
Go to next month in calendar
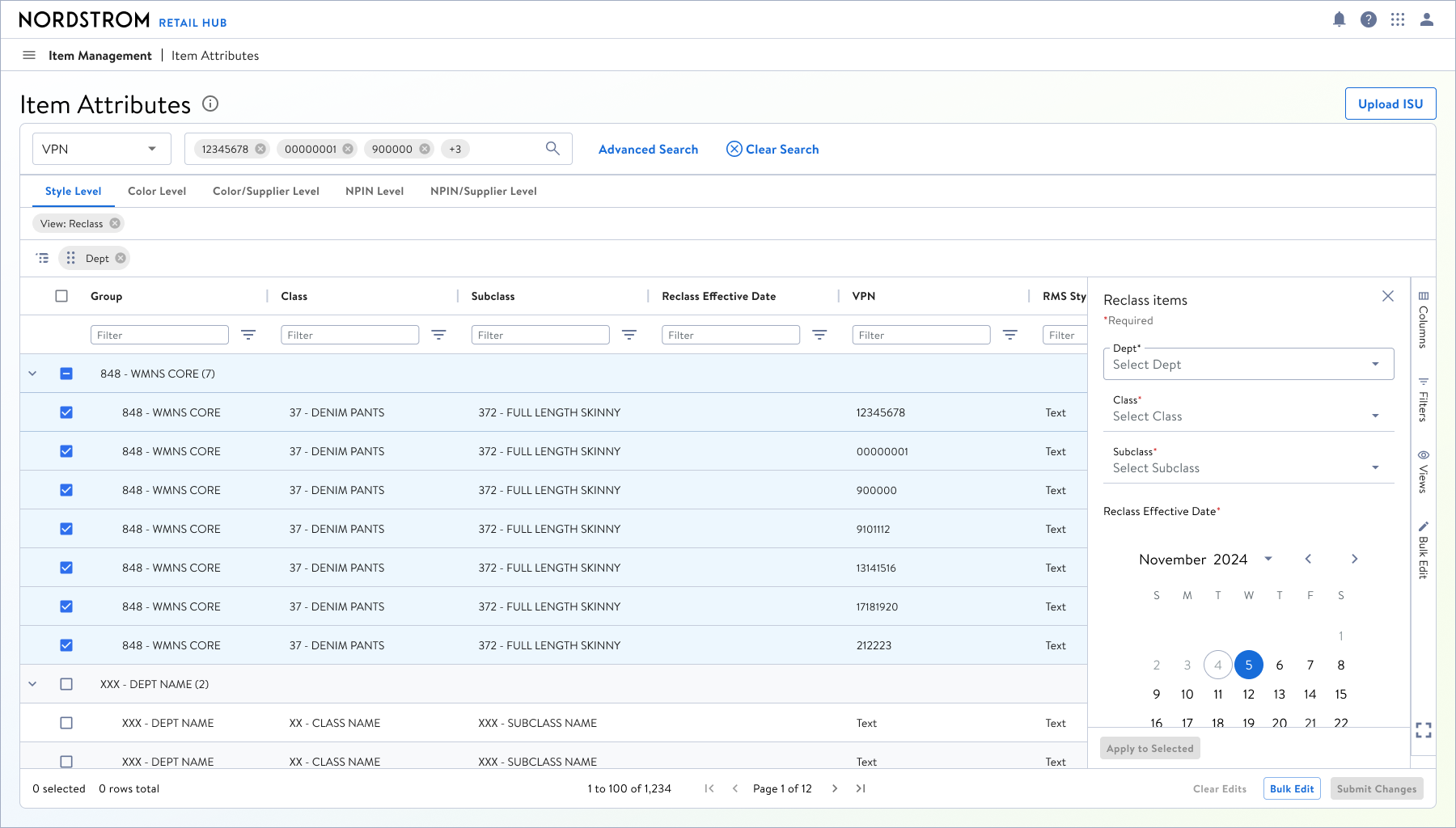1355,559
